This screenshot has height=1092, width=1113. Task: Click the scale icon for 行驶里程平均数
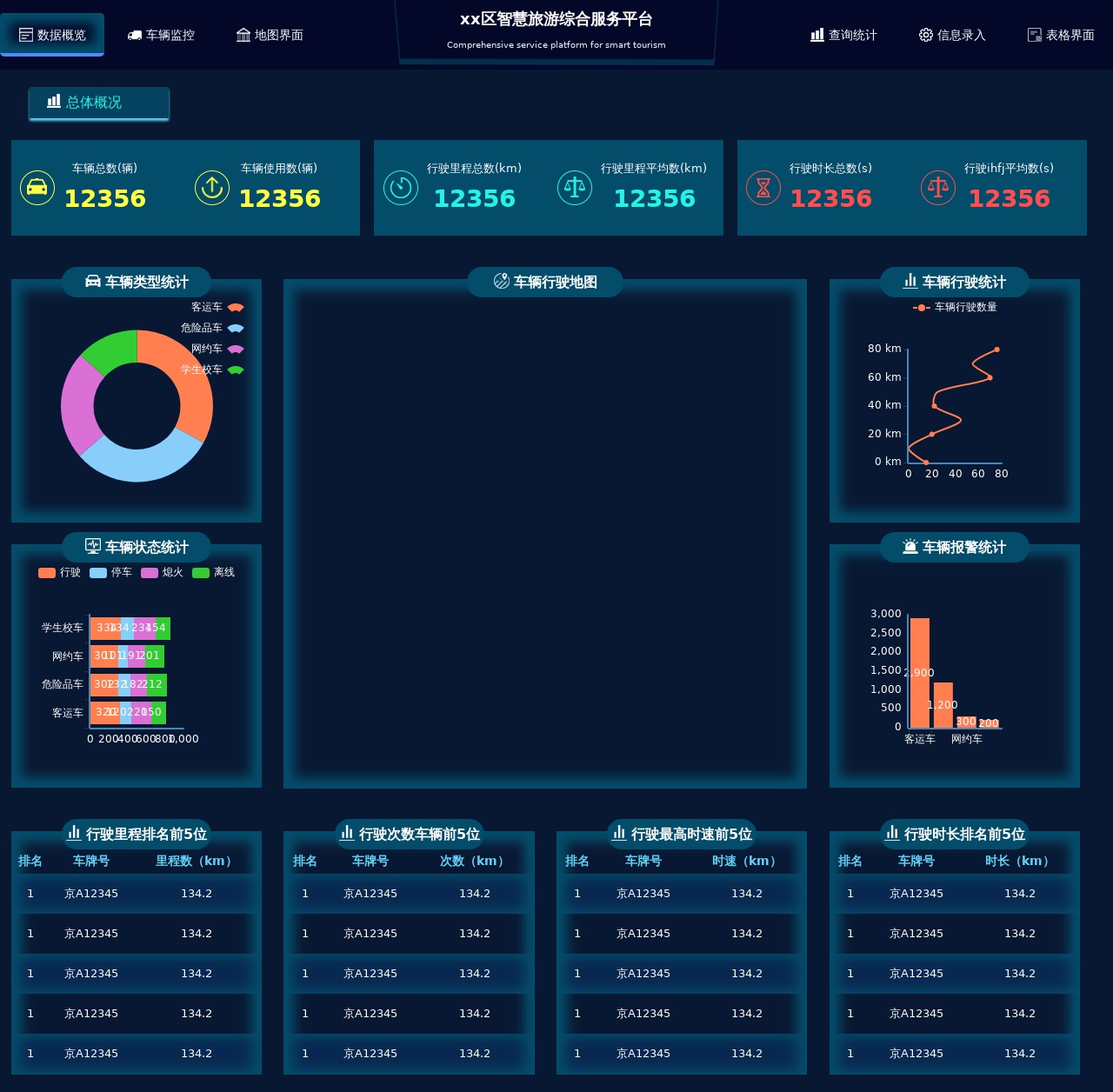click(575, 188)
